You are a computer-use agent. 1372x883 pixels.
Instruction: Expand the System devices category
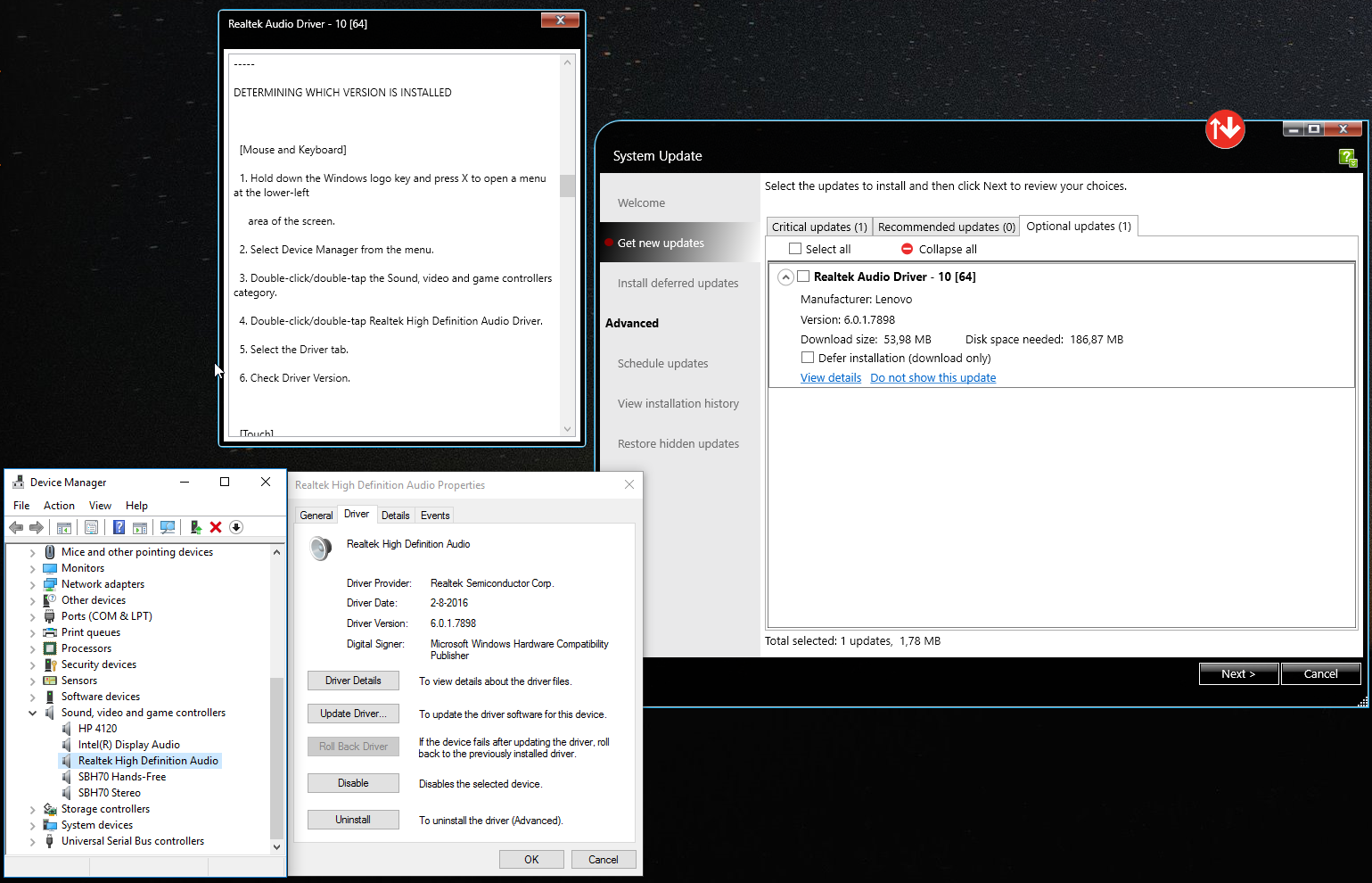[33, 825]
